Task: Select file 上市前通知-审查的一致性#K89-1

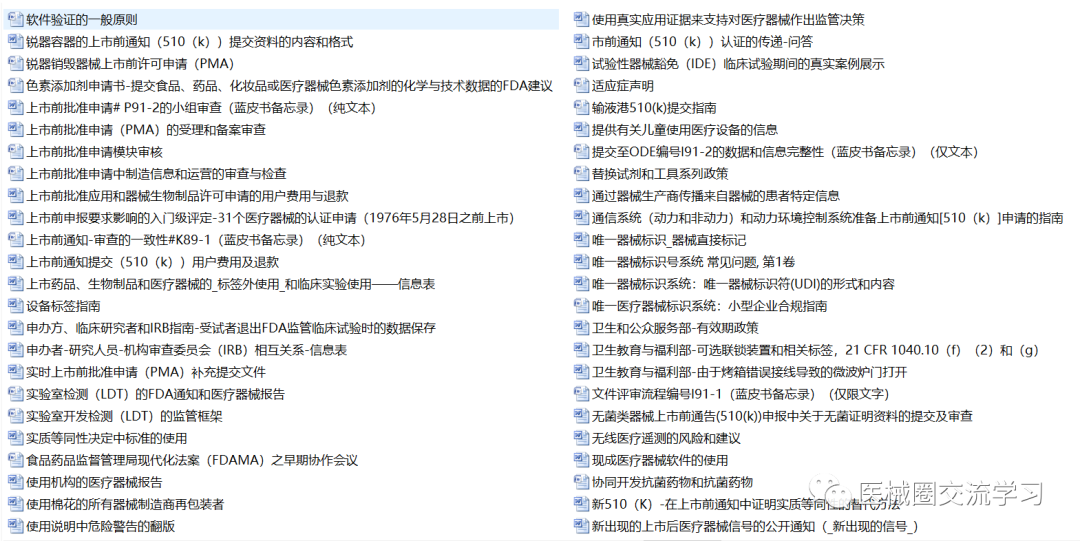Action: pyautogui.click(x=196, y=241)
